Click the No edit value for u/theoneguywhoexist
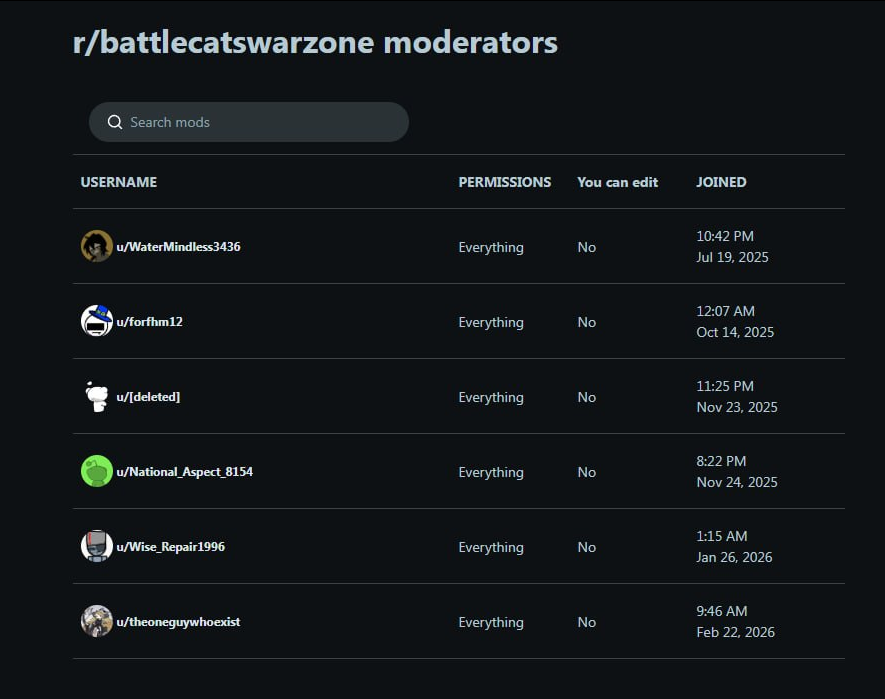This screenshot has height=699, width=885. click(x=586, y=622)
